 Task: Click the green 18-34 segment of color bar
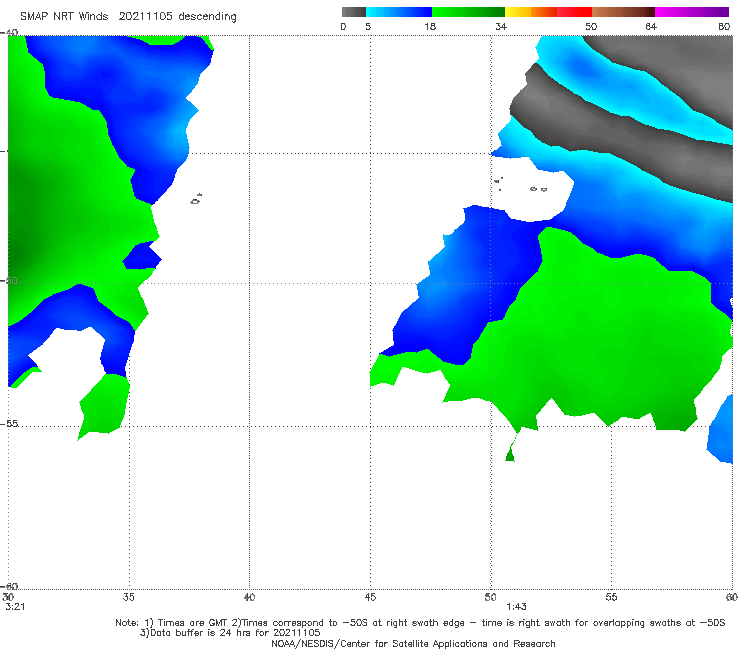(x=468, y=12)
